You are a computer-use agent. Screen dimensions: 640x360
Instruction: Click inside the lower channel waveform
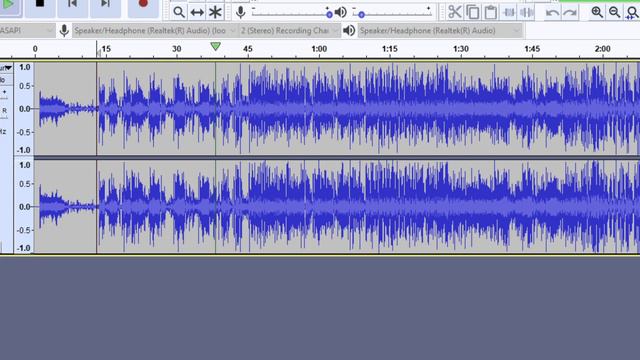337,207
